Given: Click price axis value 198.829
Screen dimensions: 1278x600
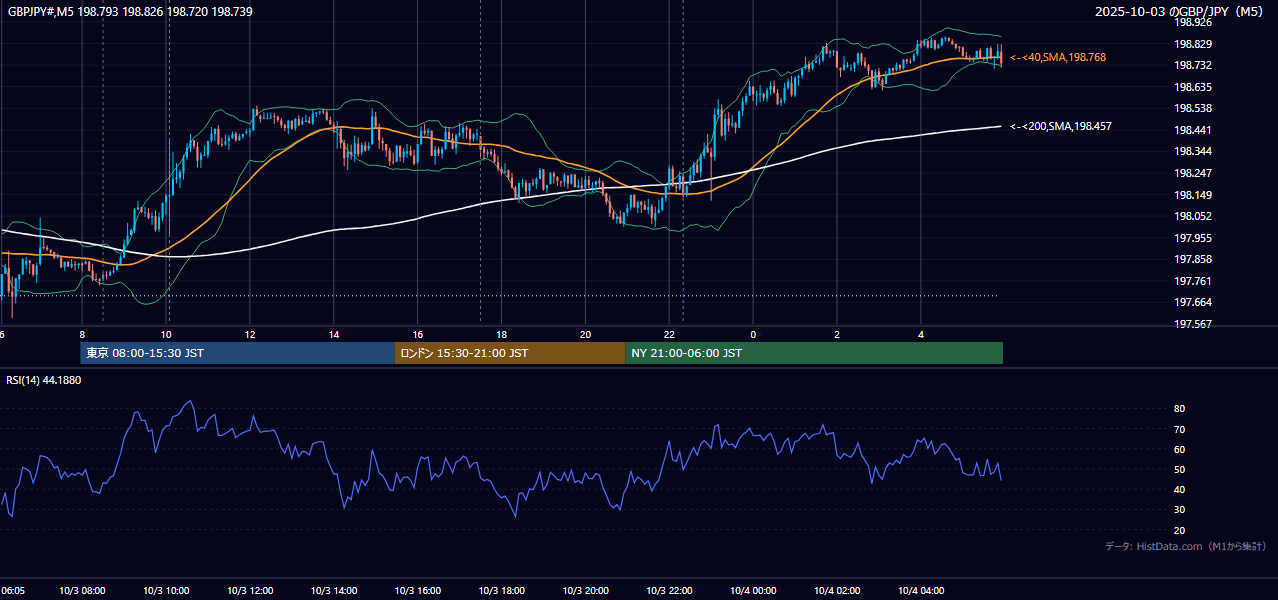Looking at the screenshot, I should [x=1193, y=44].
